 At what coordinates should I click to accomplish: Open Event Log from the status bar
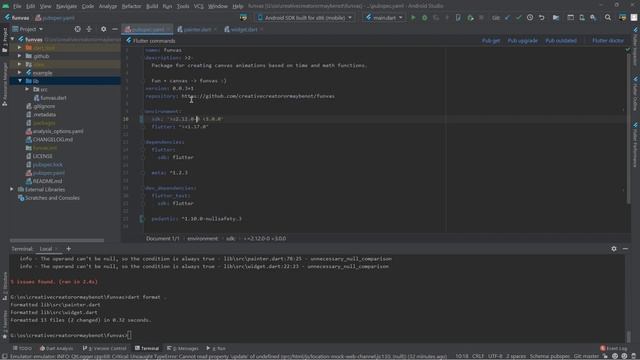point(613,348)
